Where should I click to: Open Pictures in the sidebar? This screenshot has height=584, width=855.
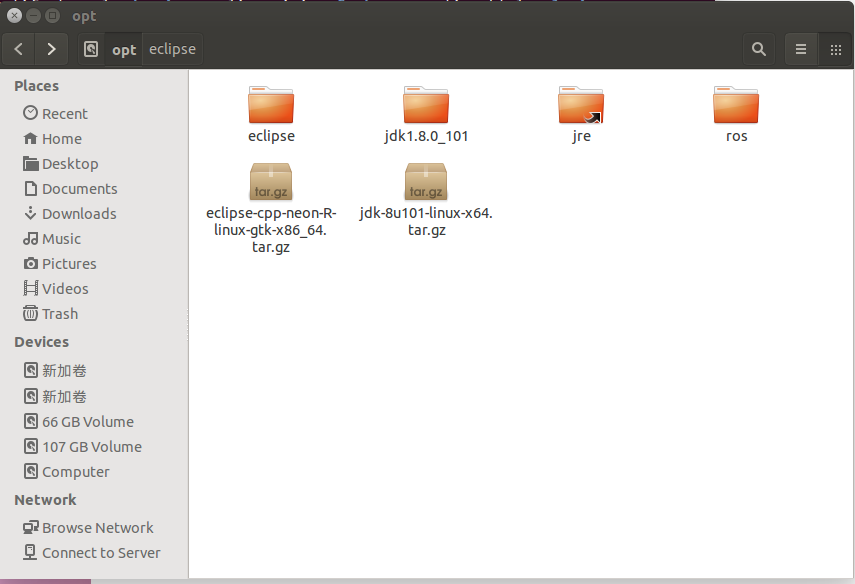point(94,264)
